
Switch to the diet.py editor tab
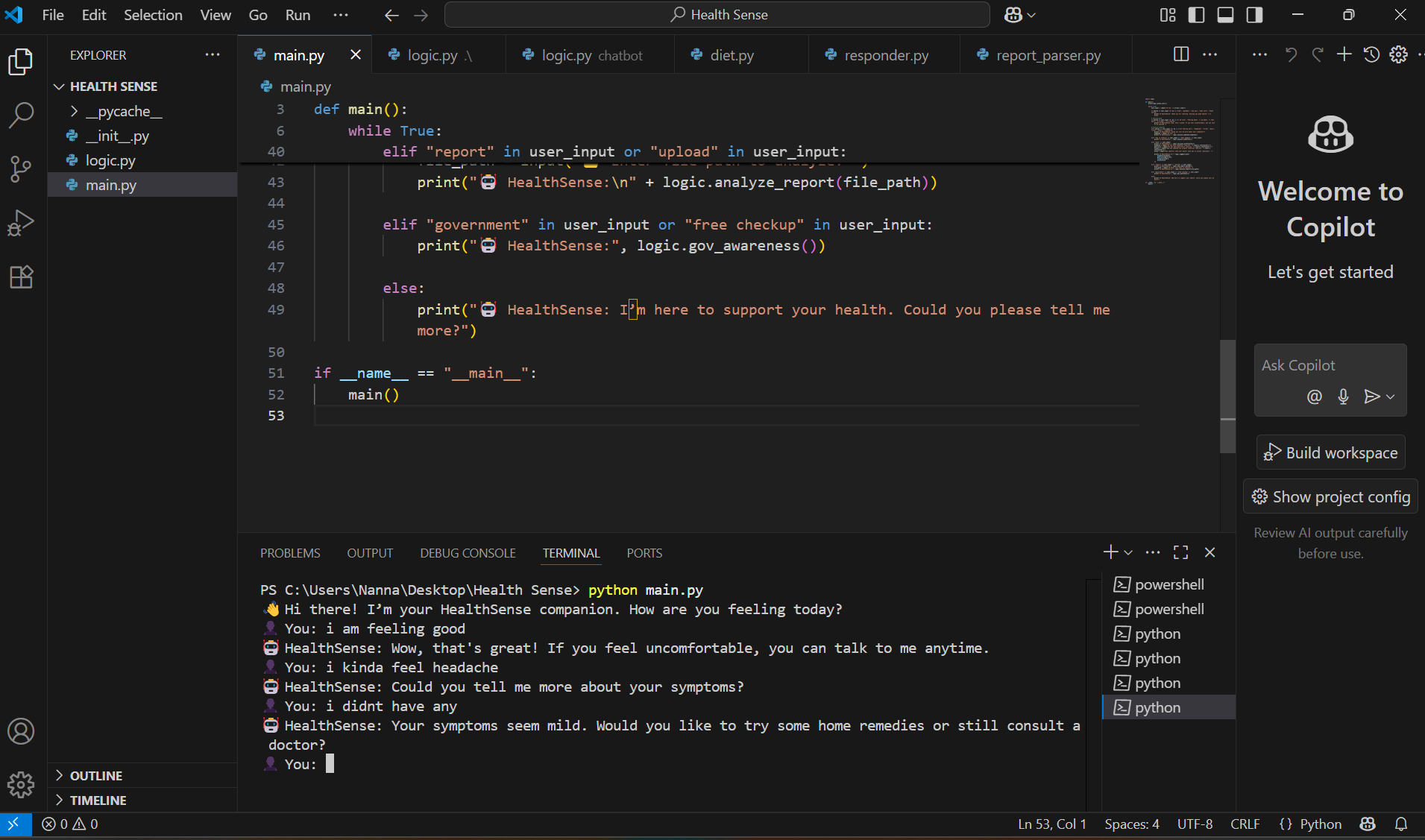pos(732,55)
